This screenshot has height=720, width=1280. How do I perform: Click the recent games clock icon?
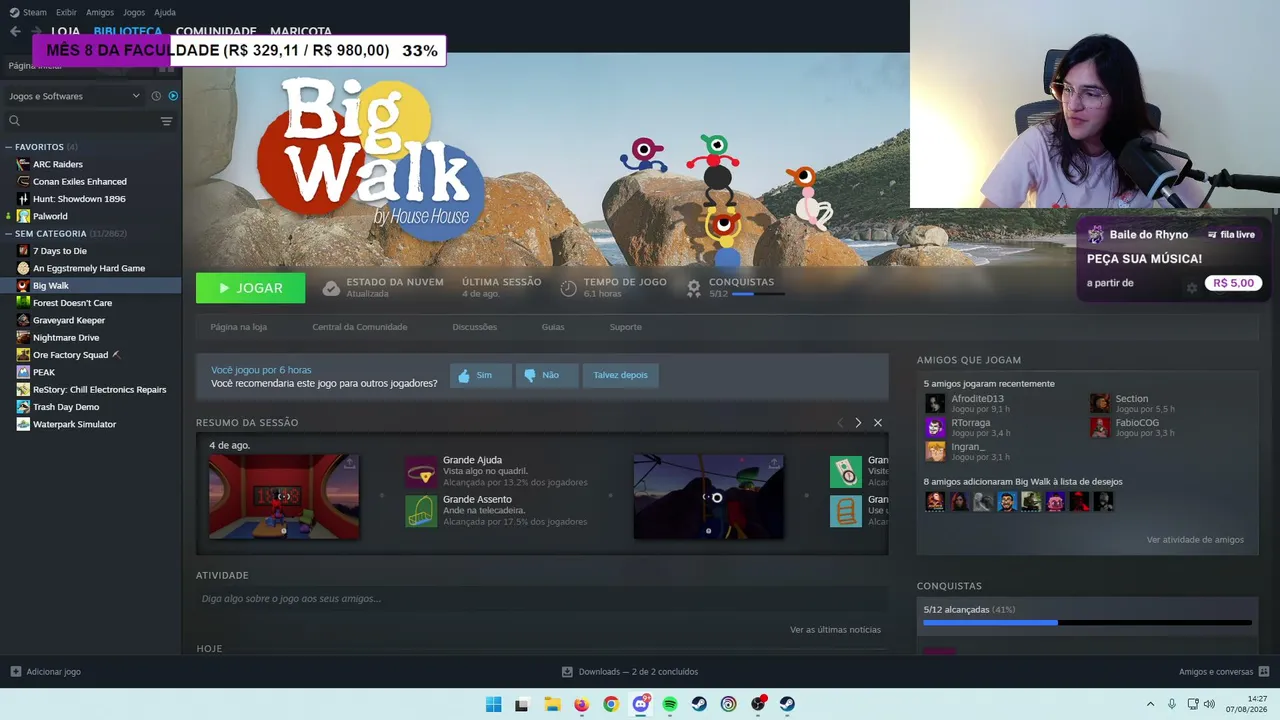pos(156,96)
